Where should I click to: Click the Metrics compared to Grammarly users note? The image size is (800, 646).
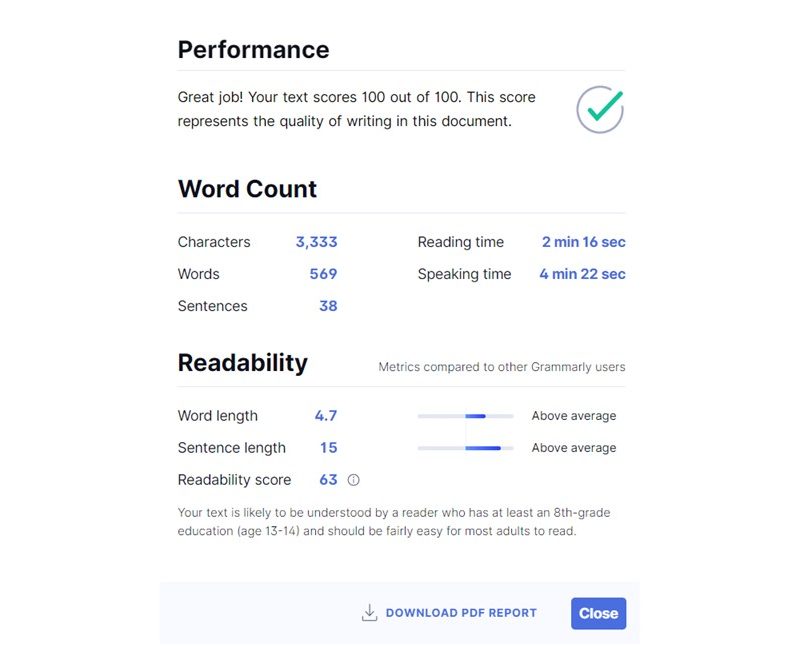pyautogui.click(x=502, y=367)
